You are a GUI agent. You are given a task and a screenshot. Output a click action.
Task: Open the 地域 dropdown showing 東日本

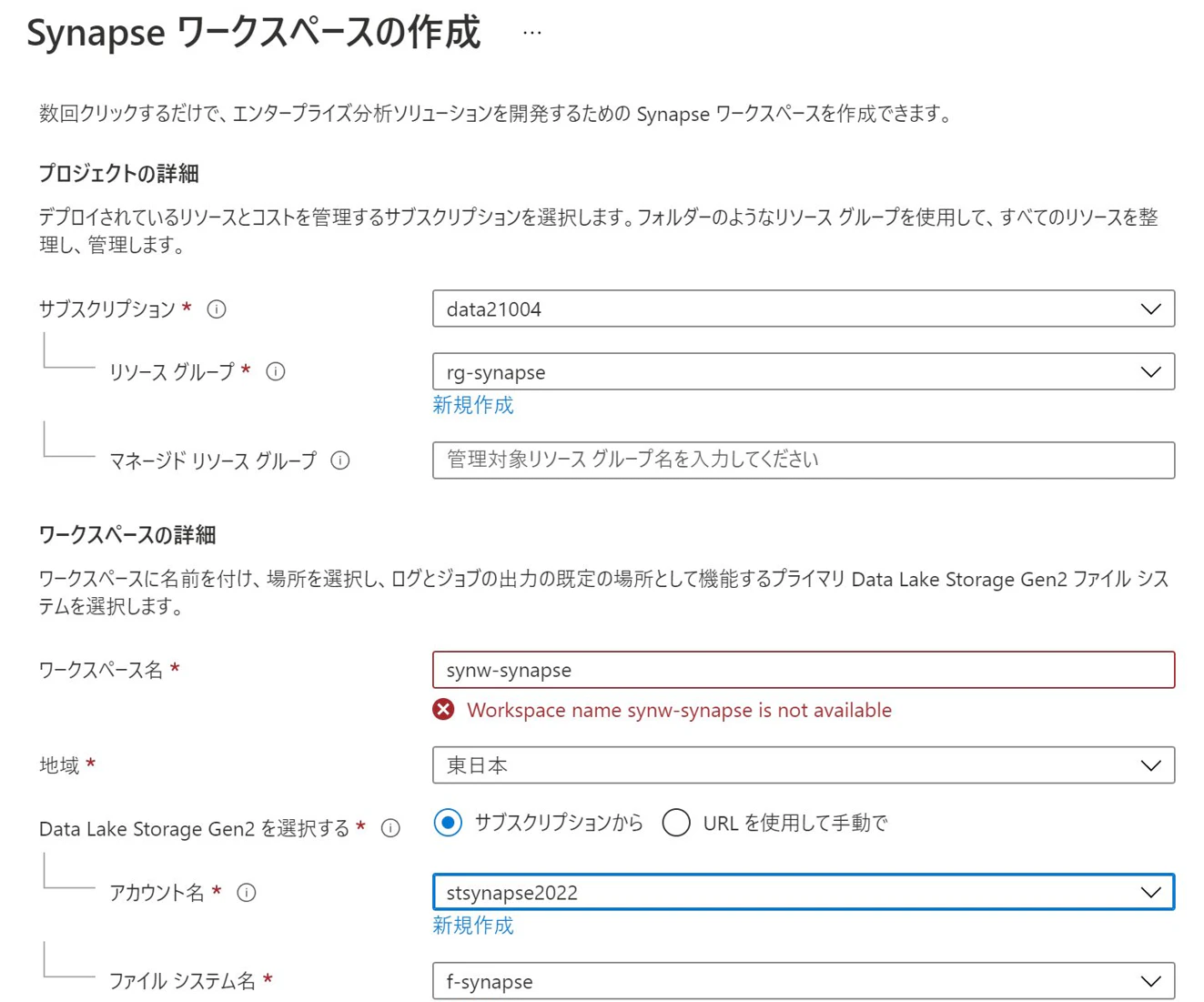coord(804,765)
